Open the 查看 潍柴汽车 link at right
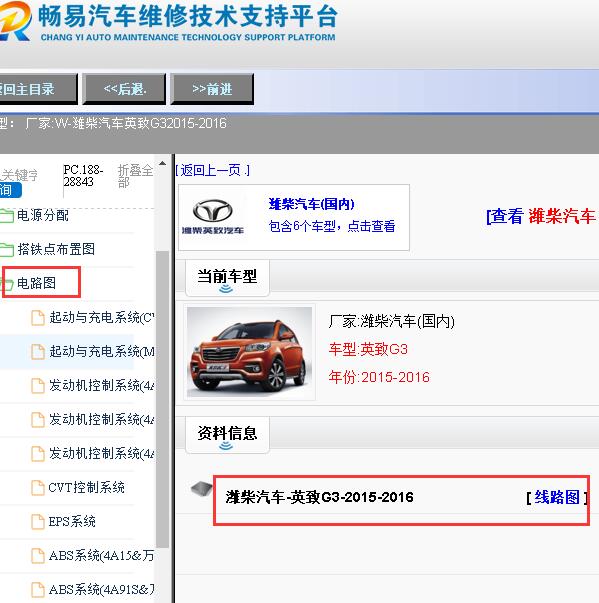Screen dimensions: 599x603 click(x=542, y=216)
